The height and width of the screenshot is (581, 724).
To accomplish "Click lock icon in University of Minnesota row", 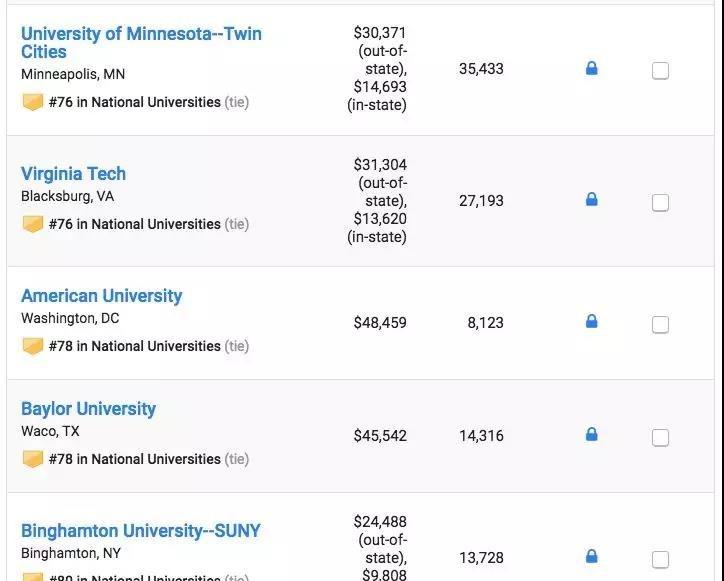I will point(591,69).
